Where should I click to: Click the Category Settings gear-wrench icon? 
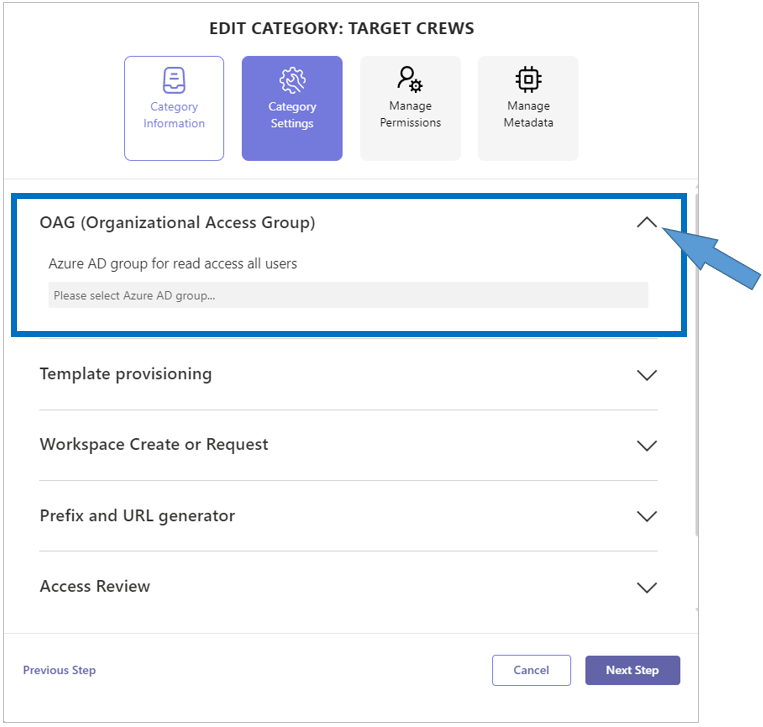pyautogui.click(x=292, y=80)
